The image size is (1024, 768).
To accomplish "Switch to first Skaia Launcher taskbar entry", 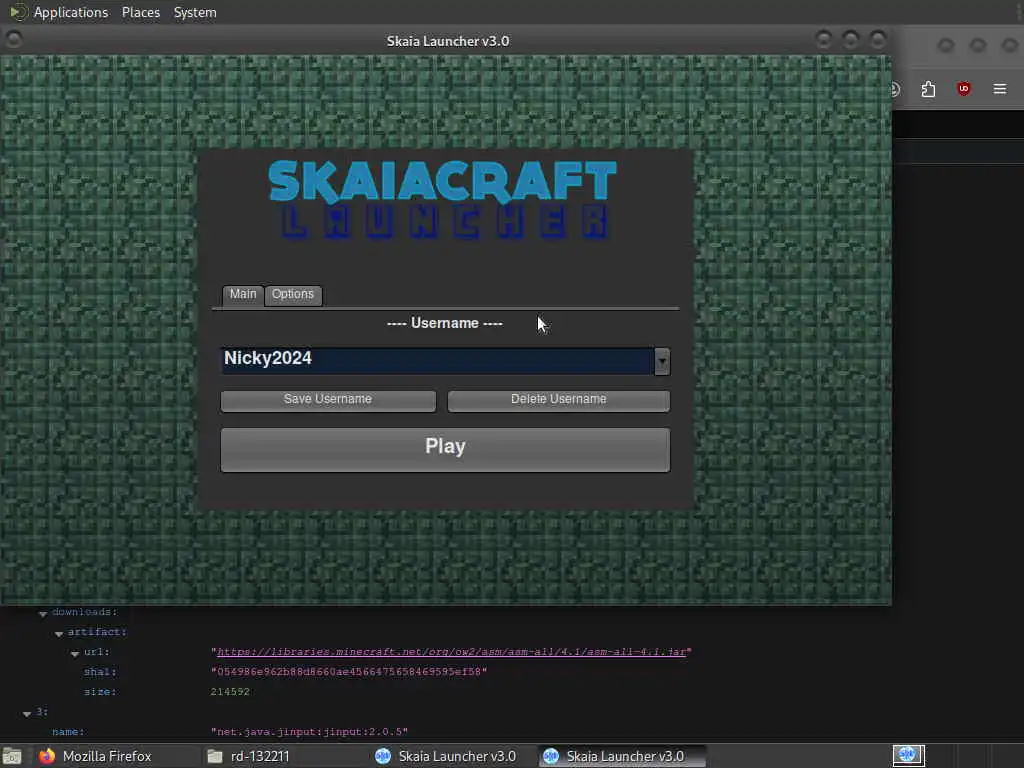I will click(x=446, y=756).
